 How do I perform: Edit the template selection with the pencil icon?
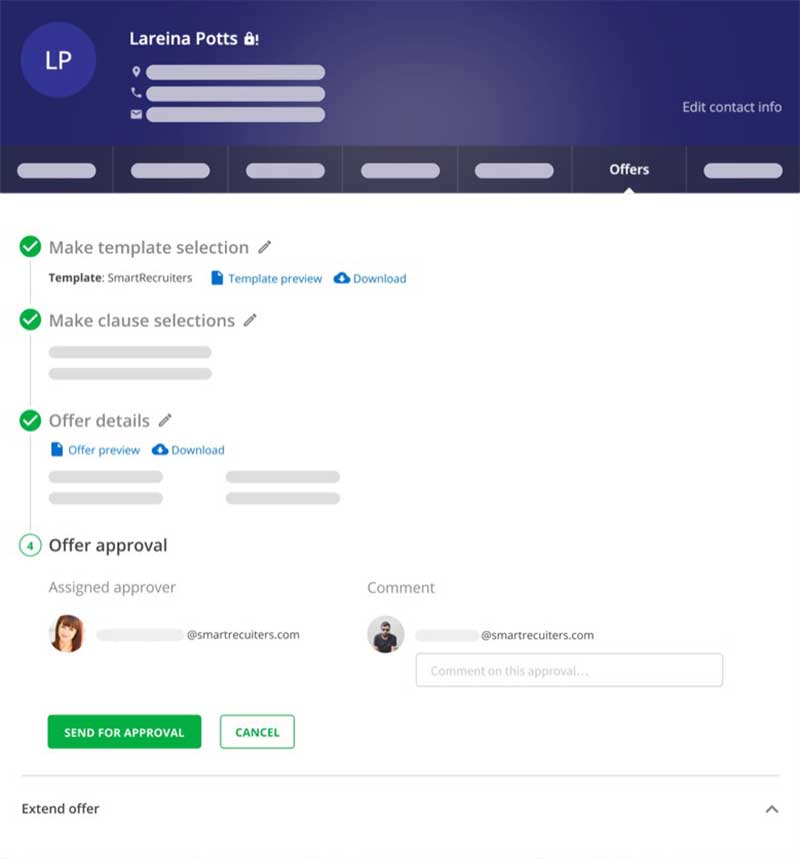tap(265, 247)
